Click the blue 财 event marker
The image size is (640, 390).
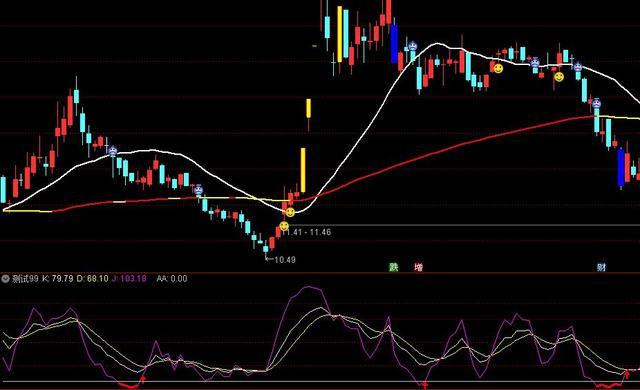(x=601, y=268)
